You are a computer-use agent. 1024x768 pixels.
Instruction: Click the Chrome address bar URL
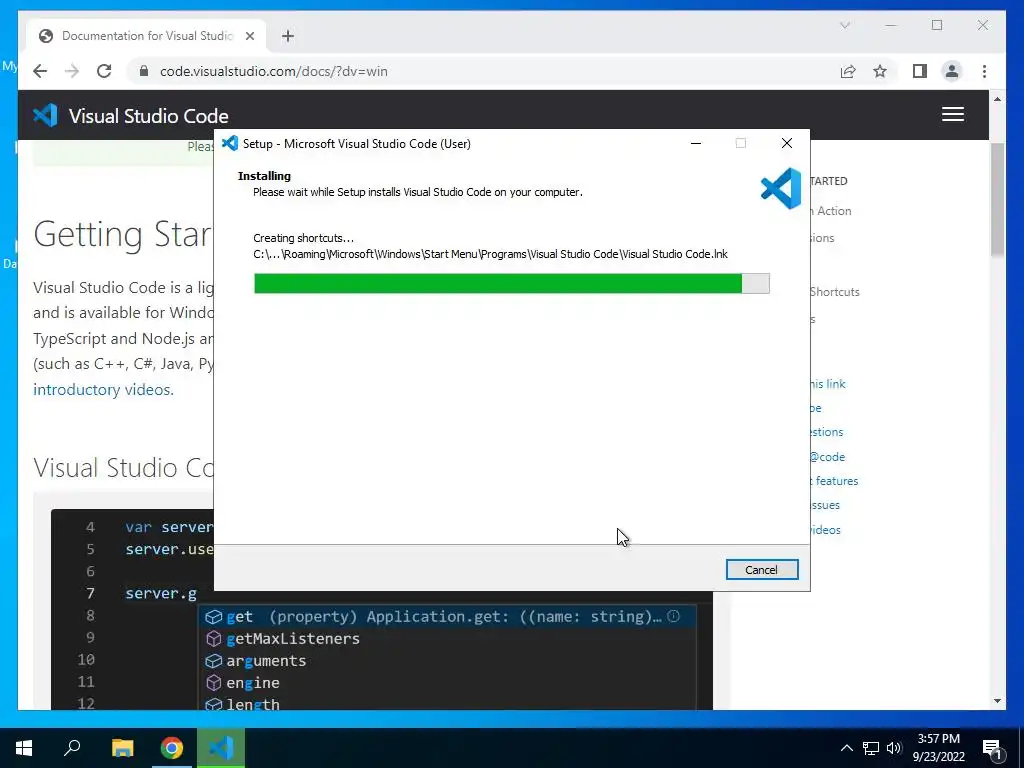click(x=274, y=71)
